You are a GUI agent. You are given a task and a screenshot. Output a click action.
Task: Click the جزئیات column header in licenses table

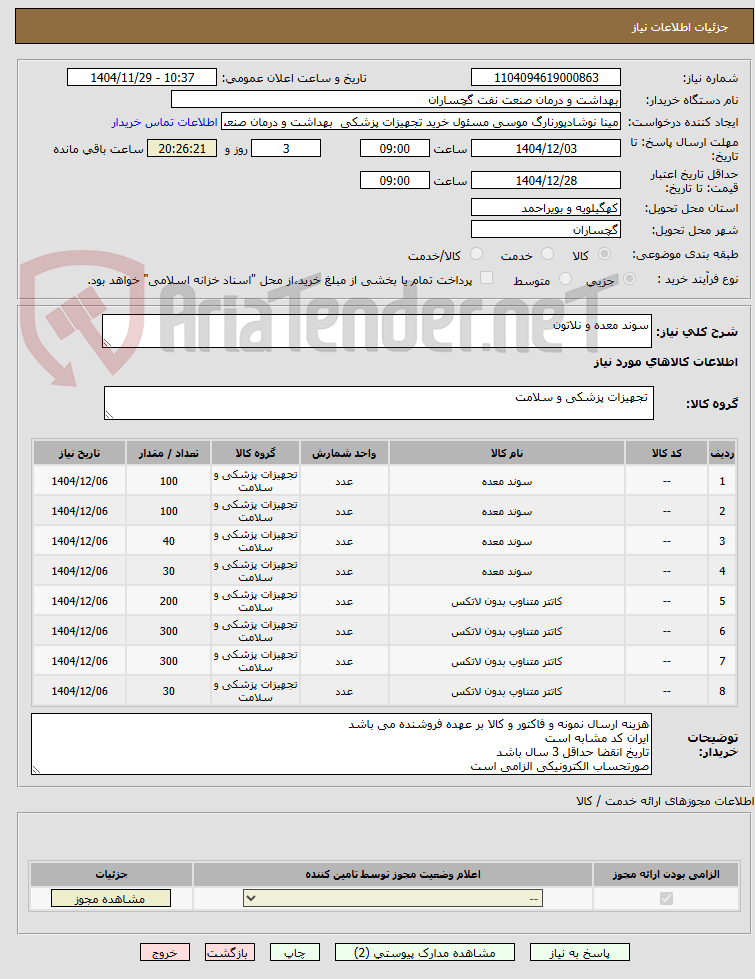(x=111, y=874)
